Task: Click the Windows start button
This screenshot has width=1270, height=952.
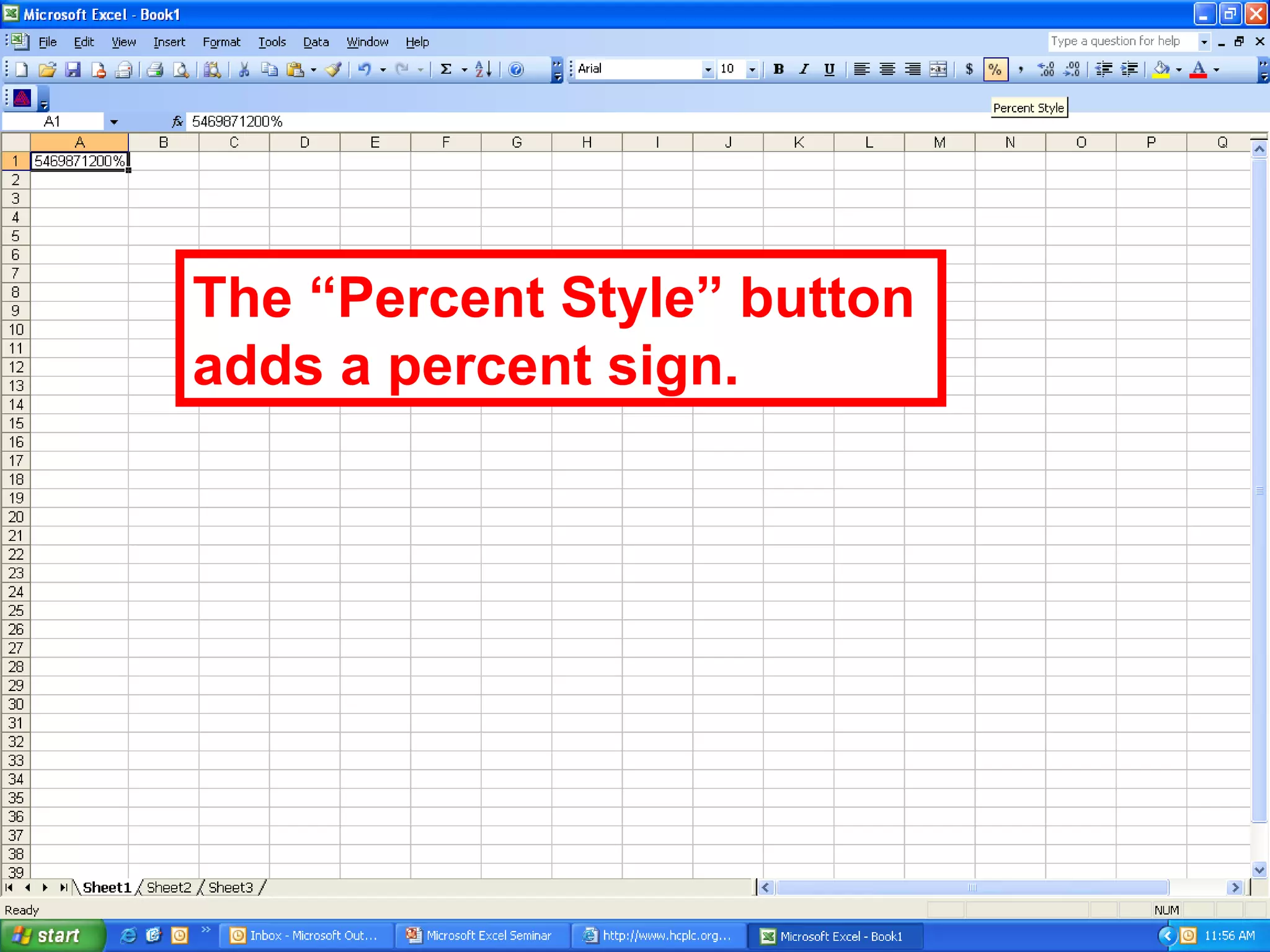Action: click(52, 936)
